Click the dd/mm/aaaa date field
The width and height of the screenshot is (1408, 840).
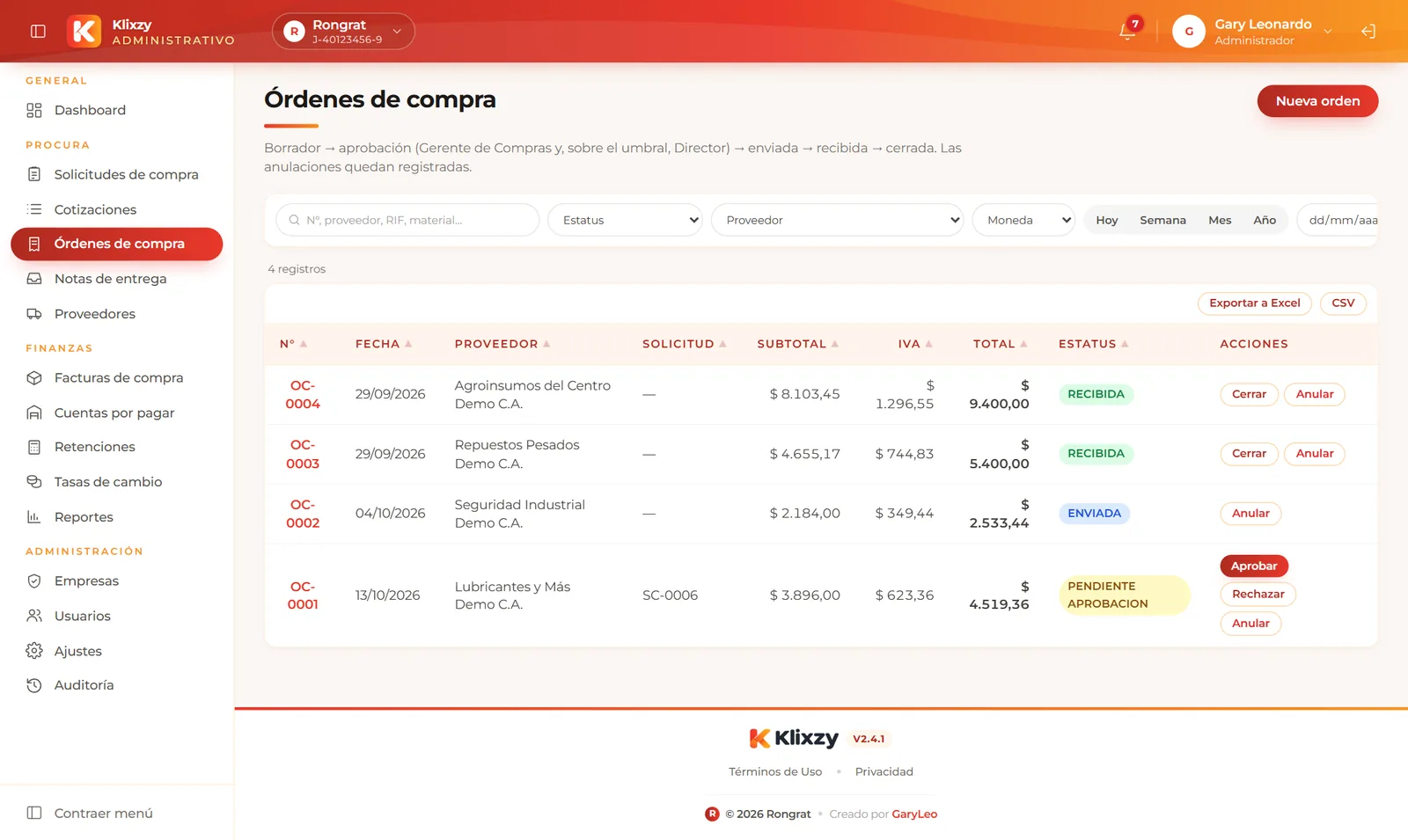click(x=1338, y=220)
